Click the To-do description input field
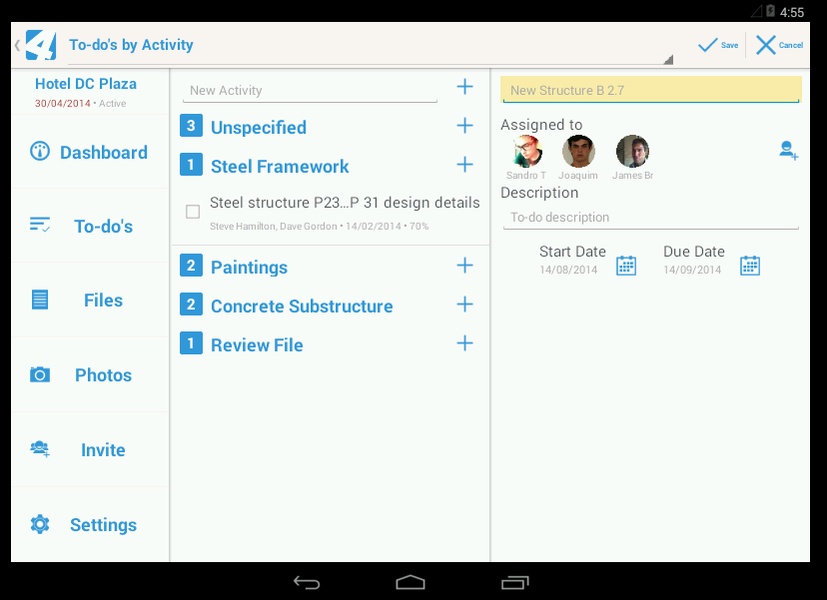 pos(651,217)
